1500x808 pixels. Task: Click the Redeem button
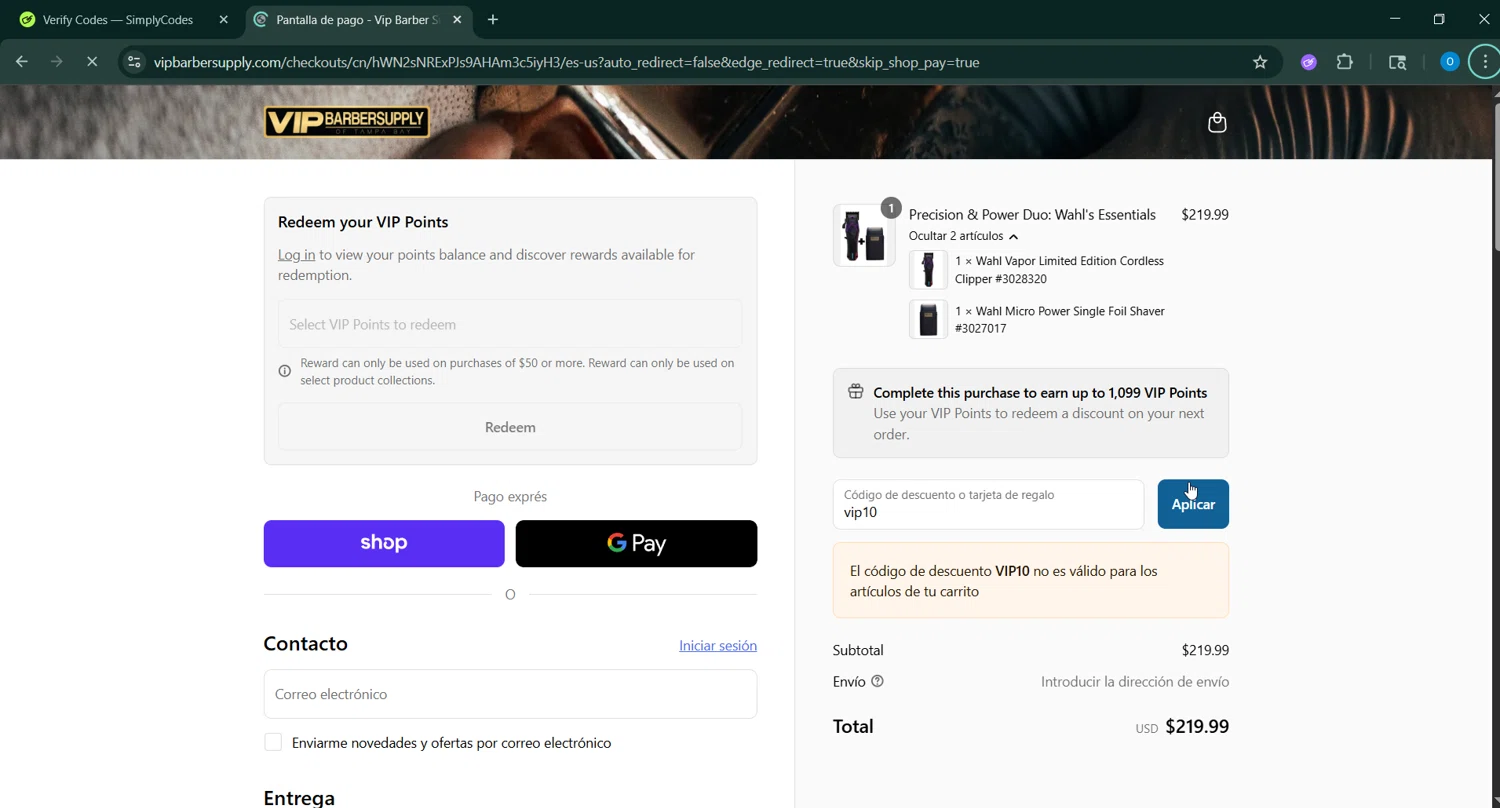tap(510, 427)
